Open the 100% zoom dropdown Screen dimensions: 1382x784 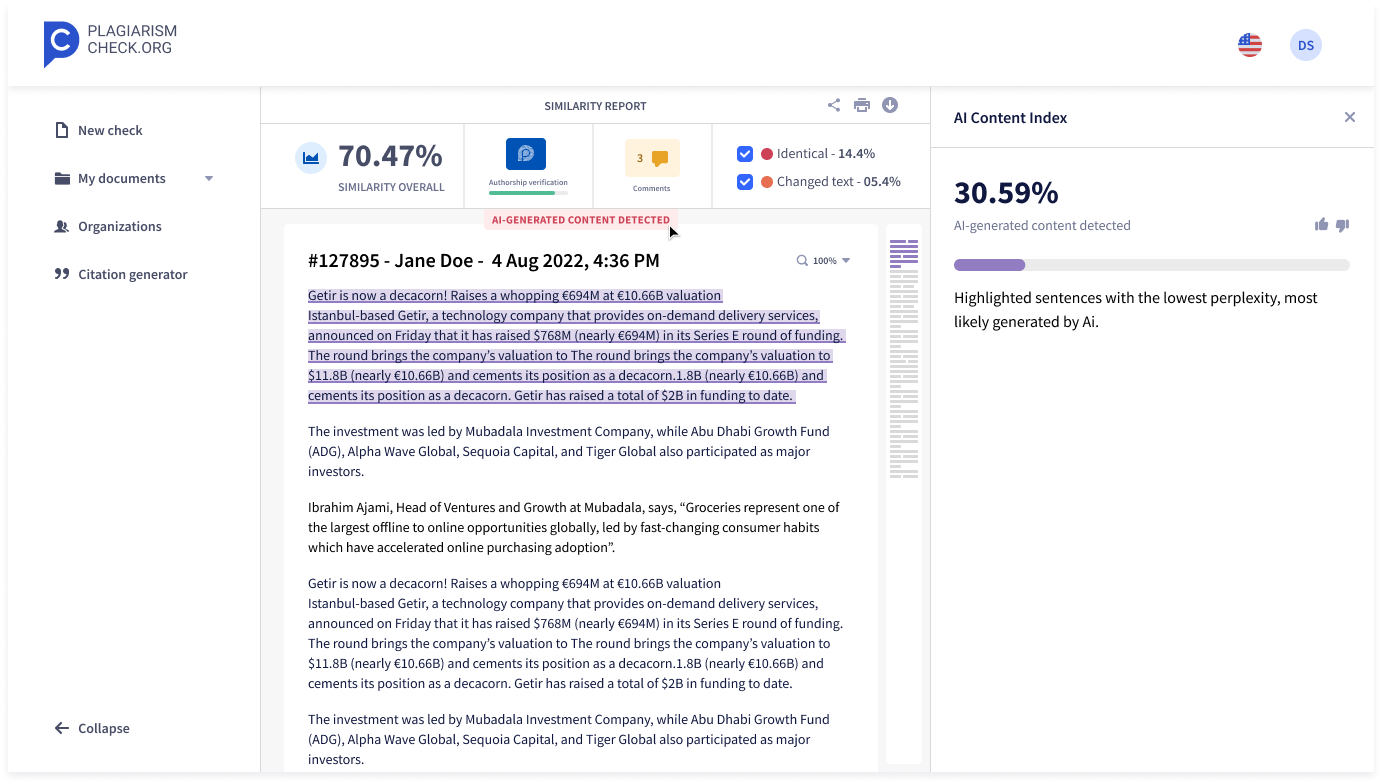(x=832, y=260)
